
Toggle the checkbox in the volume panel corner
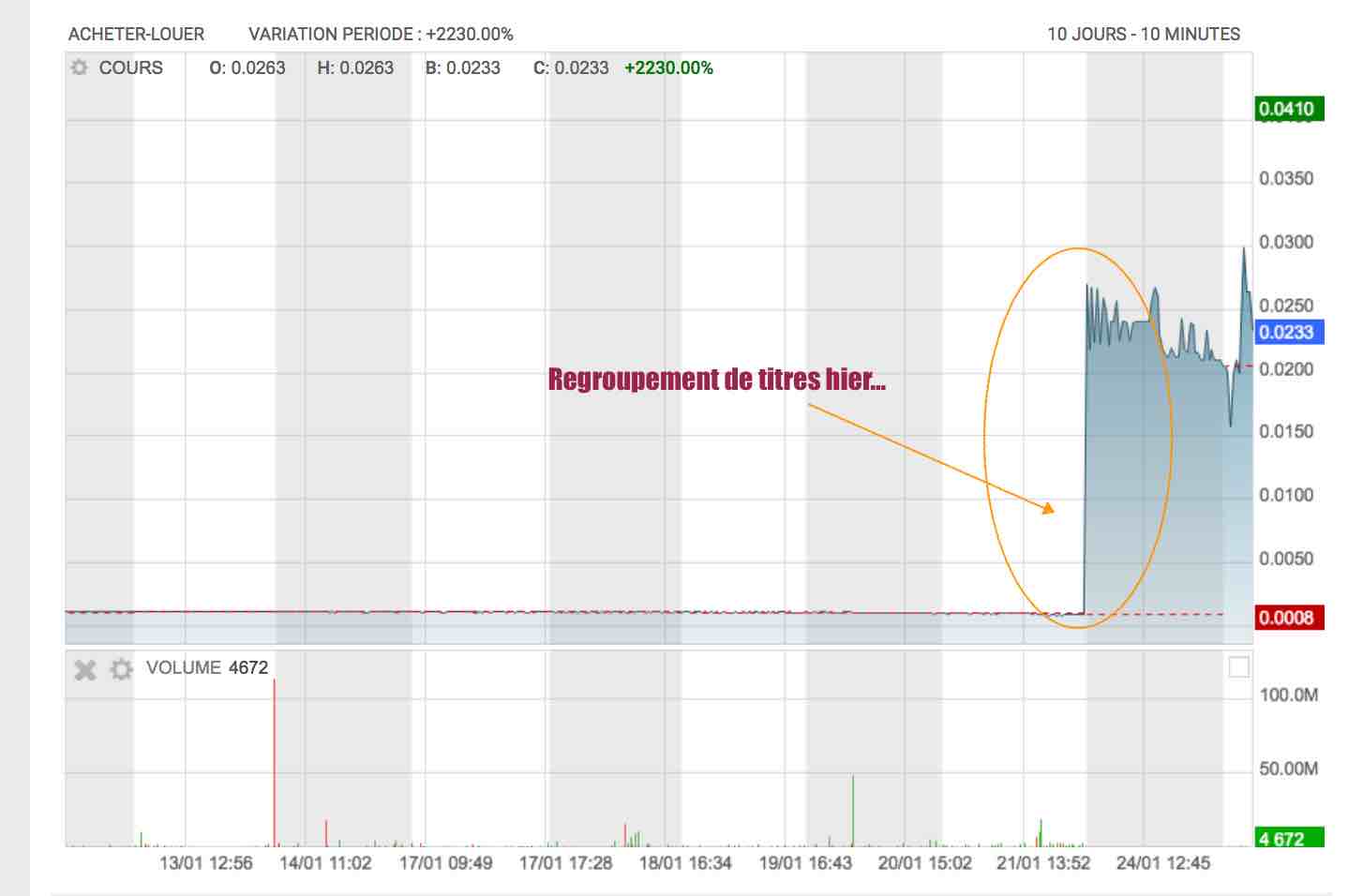point(1238,667)
